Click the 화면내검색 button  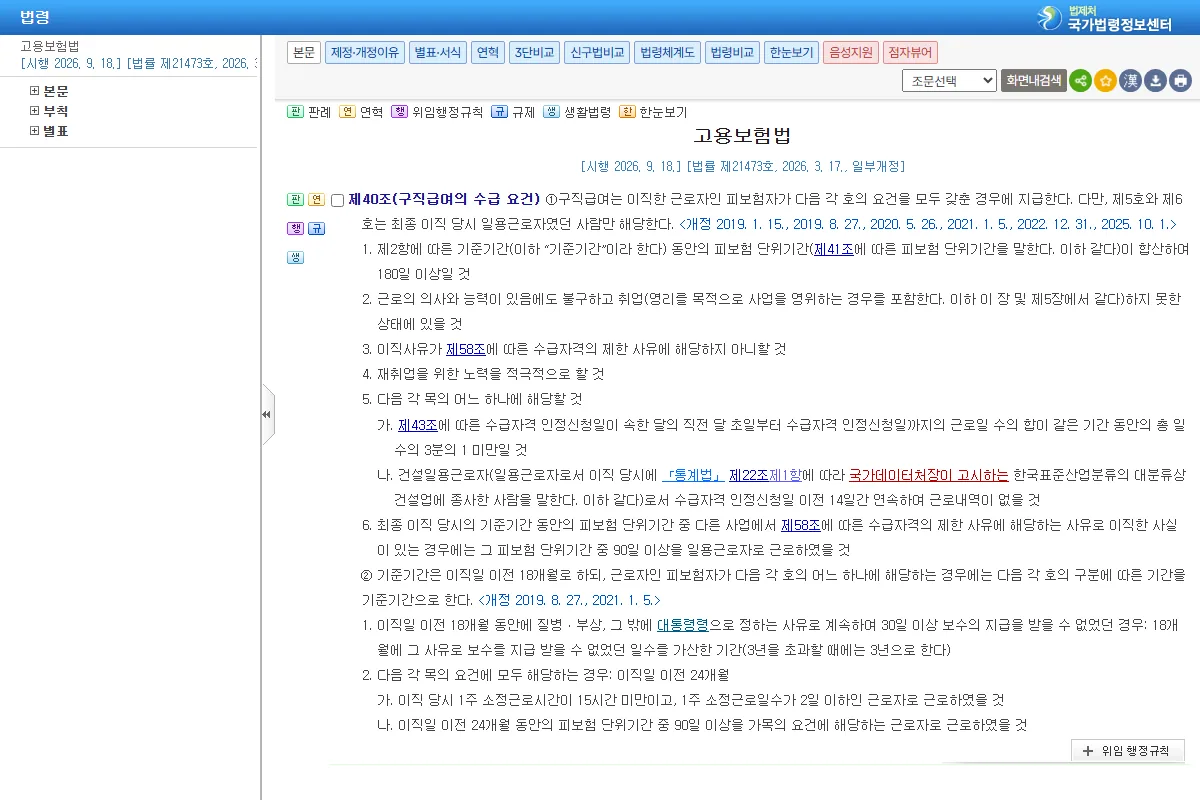point(1033,81)
